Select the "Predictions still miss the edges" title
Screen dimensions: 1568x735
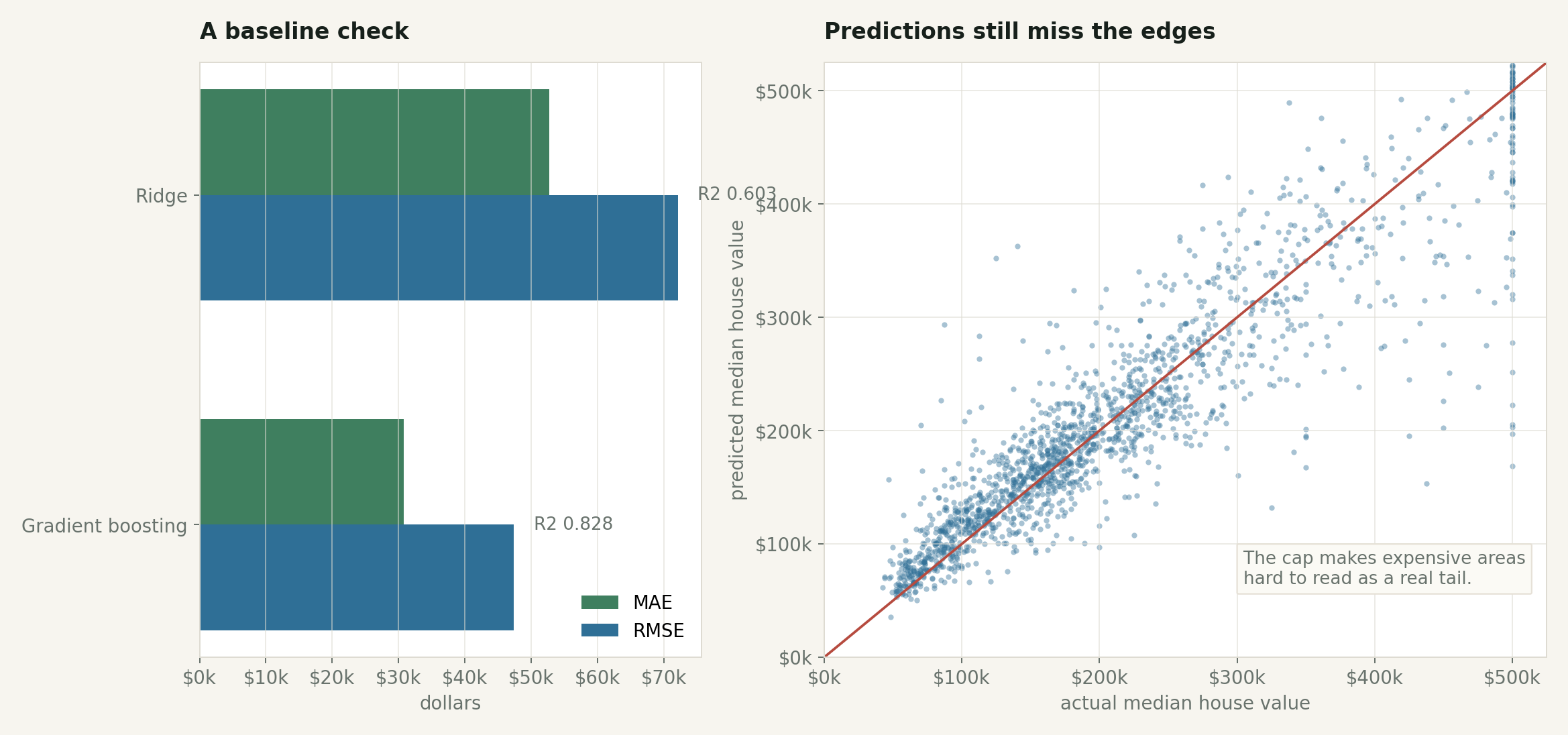click(1019, 32)
